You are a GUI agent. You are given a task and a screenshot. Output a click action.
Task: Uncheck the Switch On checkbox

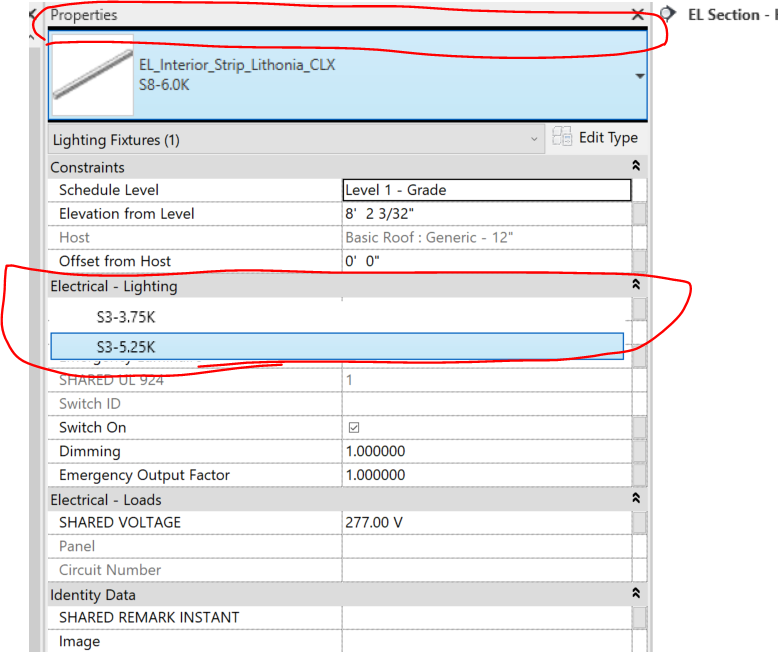(x=354, y=427)
